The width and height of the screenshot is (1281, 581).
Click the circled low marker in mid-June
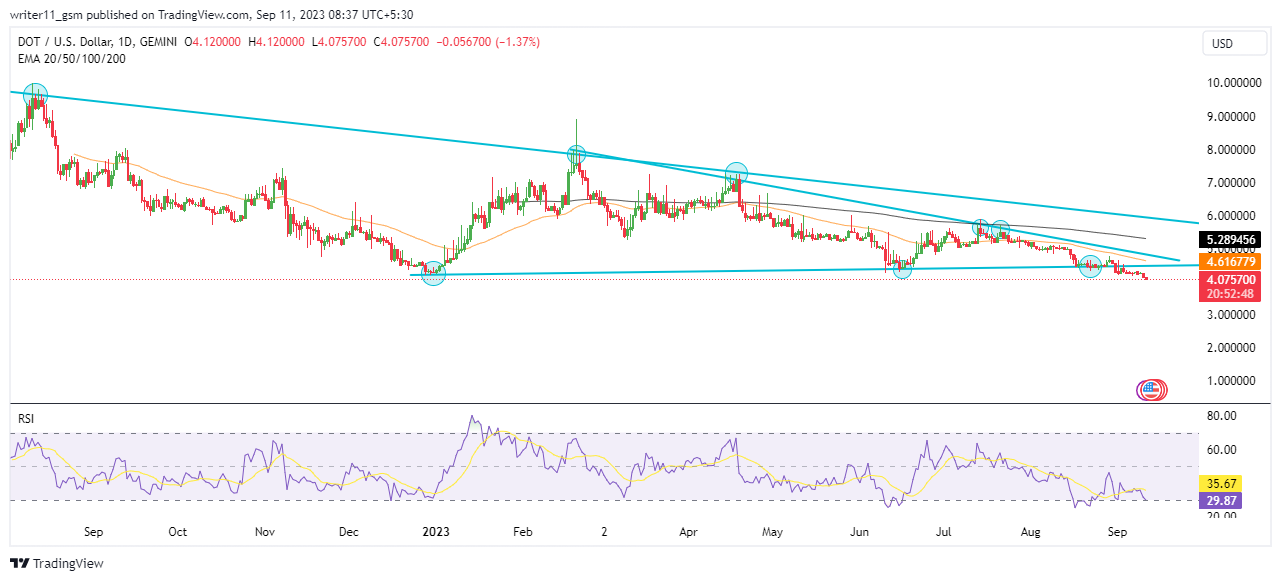902,268
